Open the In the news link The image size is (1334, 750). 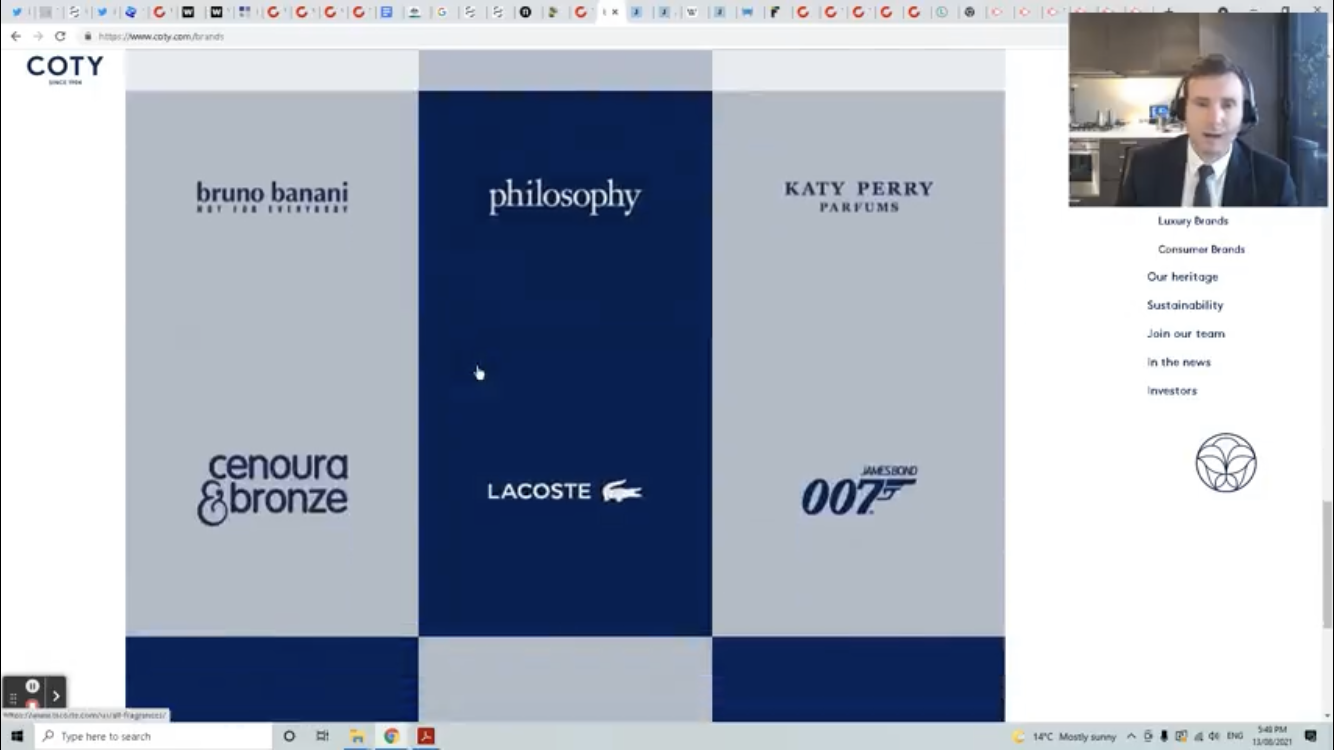point(1179,362)
